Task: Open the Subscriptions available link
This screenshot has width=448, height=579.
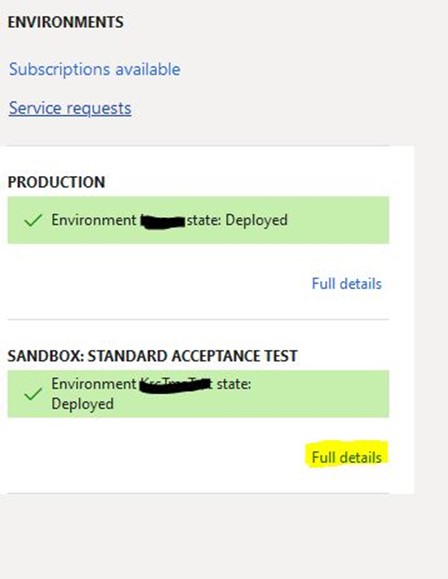Action: (95, 69)
